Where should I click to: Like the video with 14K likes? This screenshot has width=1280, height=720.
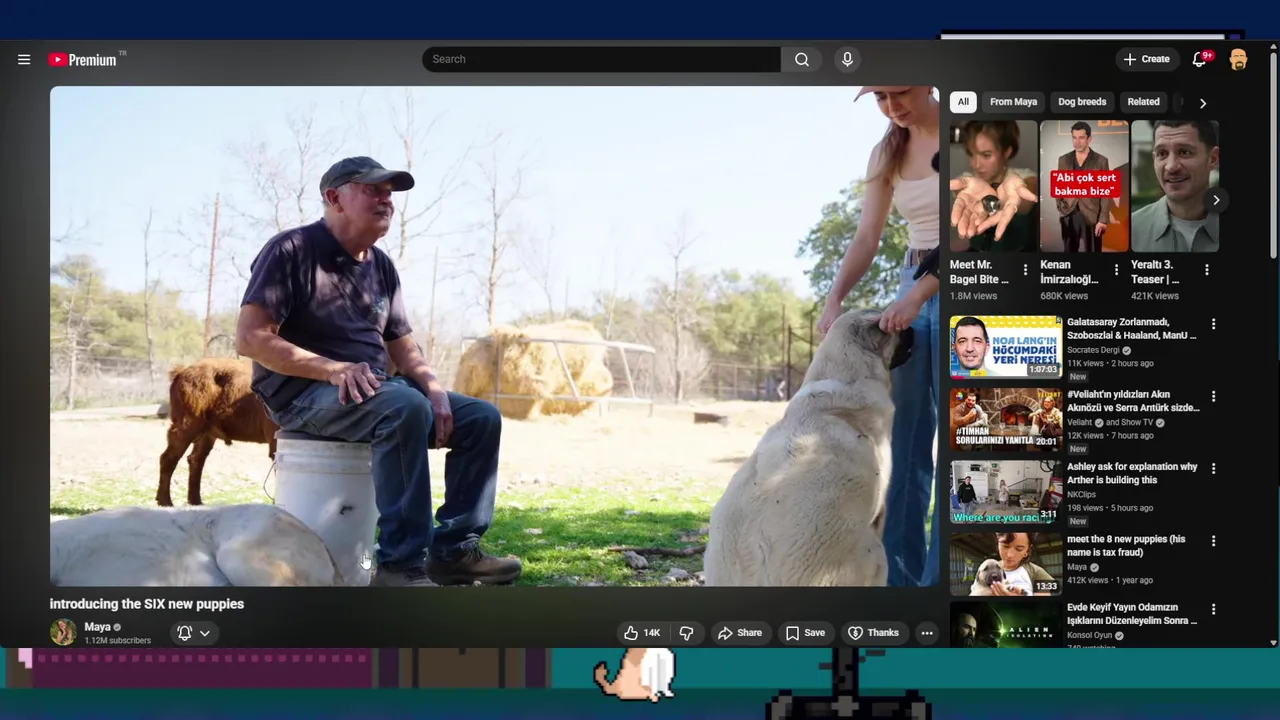642,633
